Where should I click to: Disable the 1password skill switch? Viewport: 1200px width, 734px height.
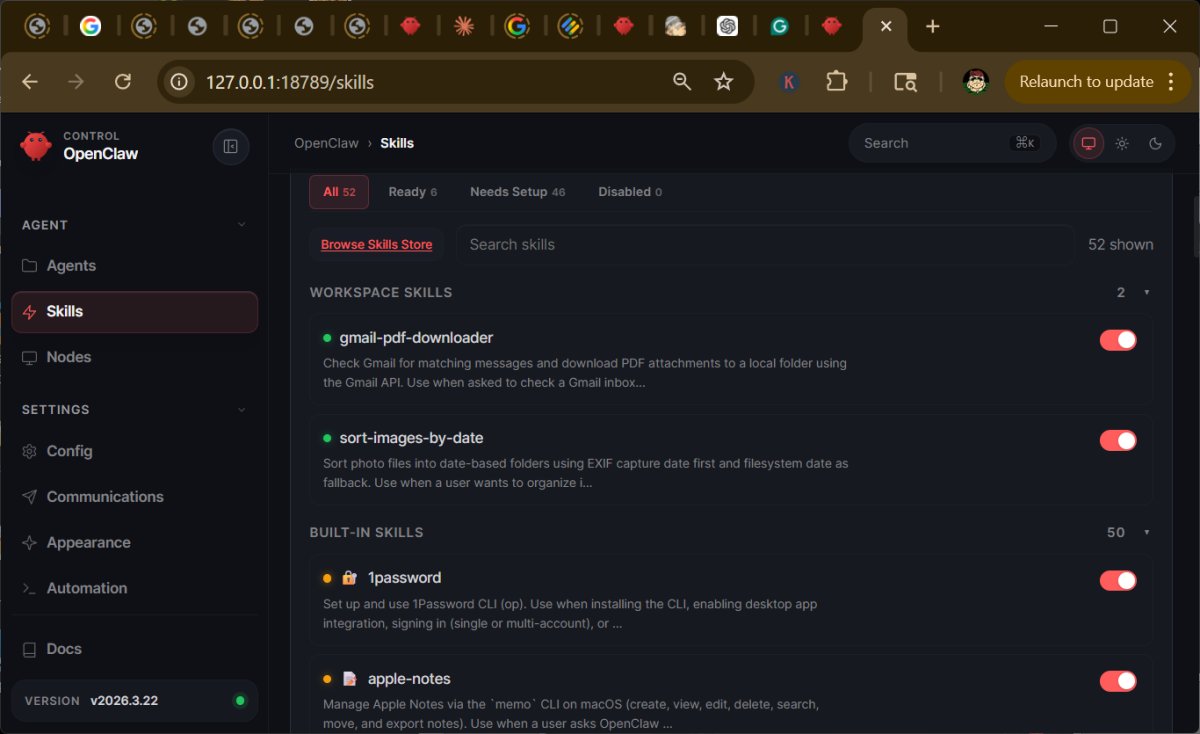tap(1118, 580)
